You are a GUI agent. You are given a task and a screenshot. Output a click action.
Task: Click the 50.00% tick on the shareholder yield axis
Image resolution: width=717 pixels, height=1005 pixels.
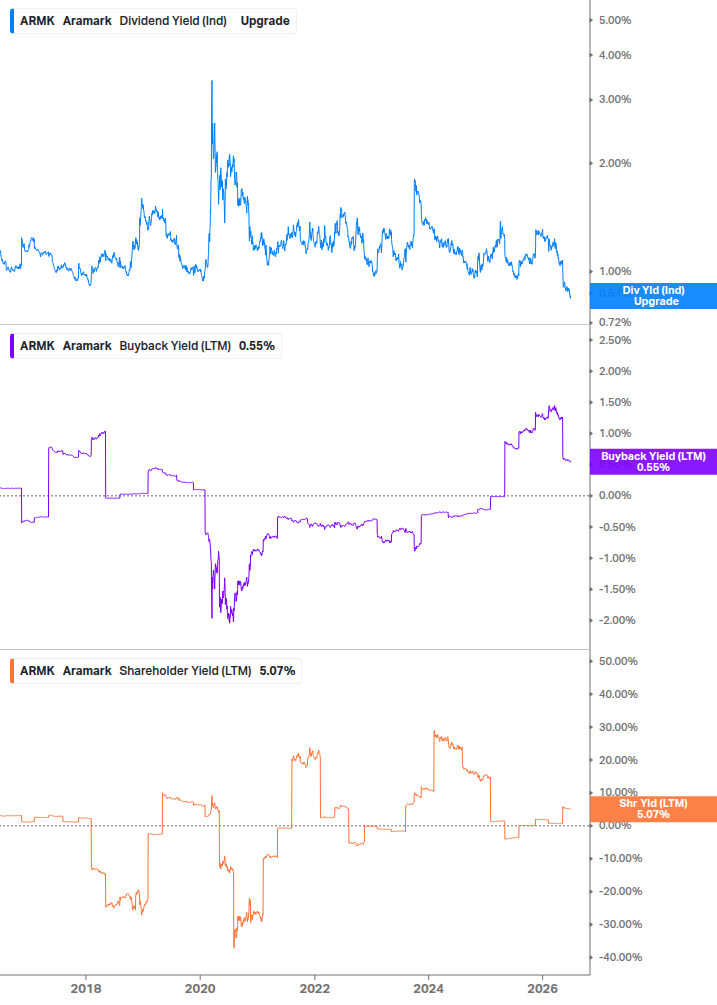(618, 661)
